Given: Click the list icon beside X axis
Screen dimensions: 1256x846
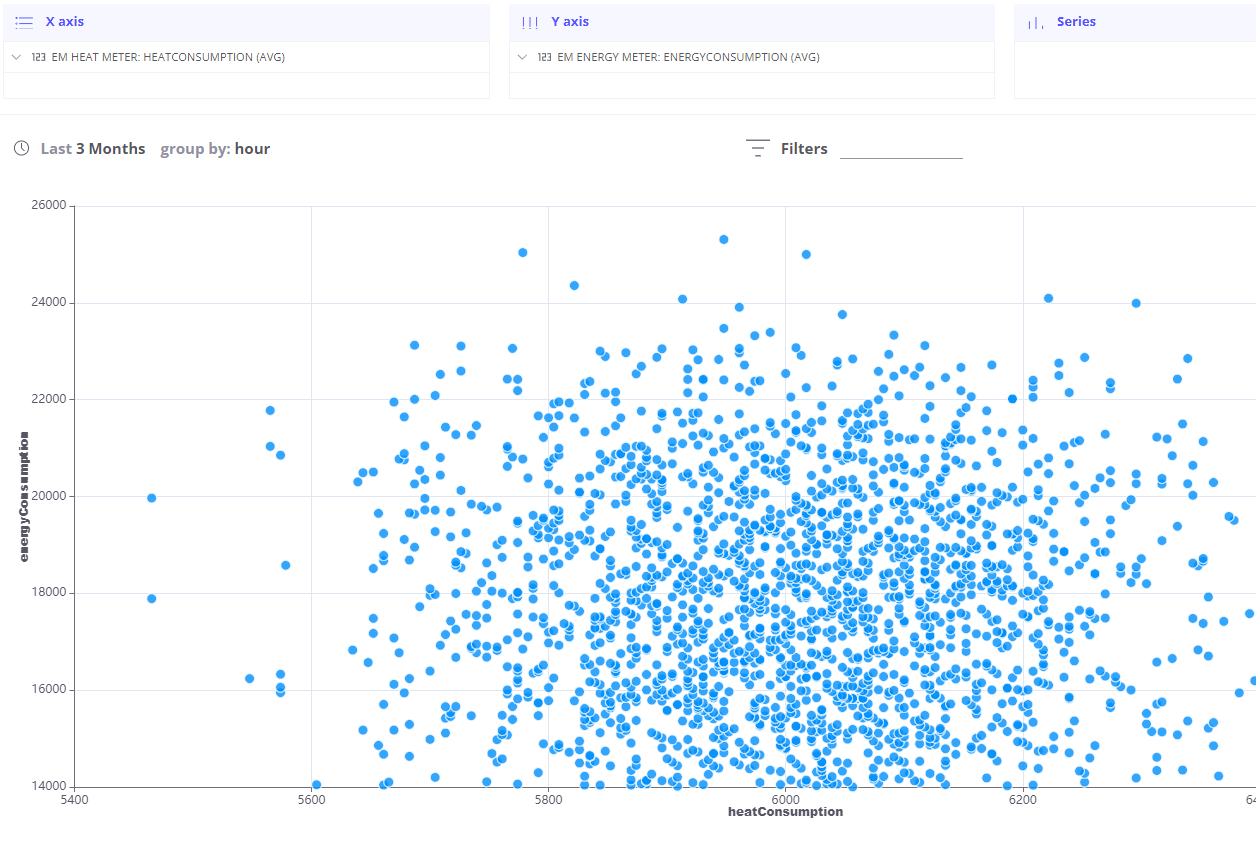Looking at the screenshot, I should [24, 22].
